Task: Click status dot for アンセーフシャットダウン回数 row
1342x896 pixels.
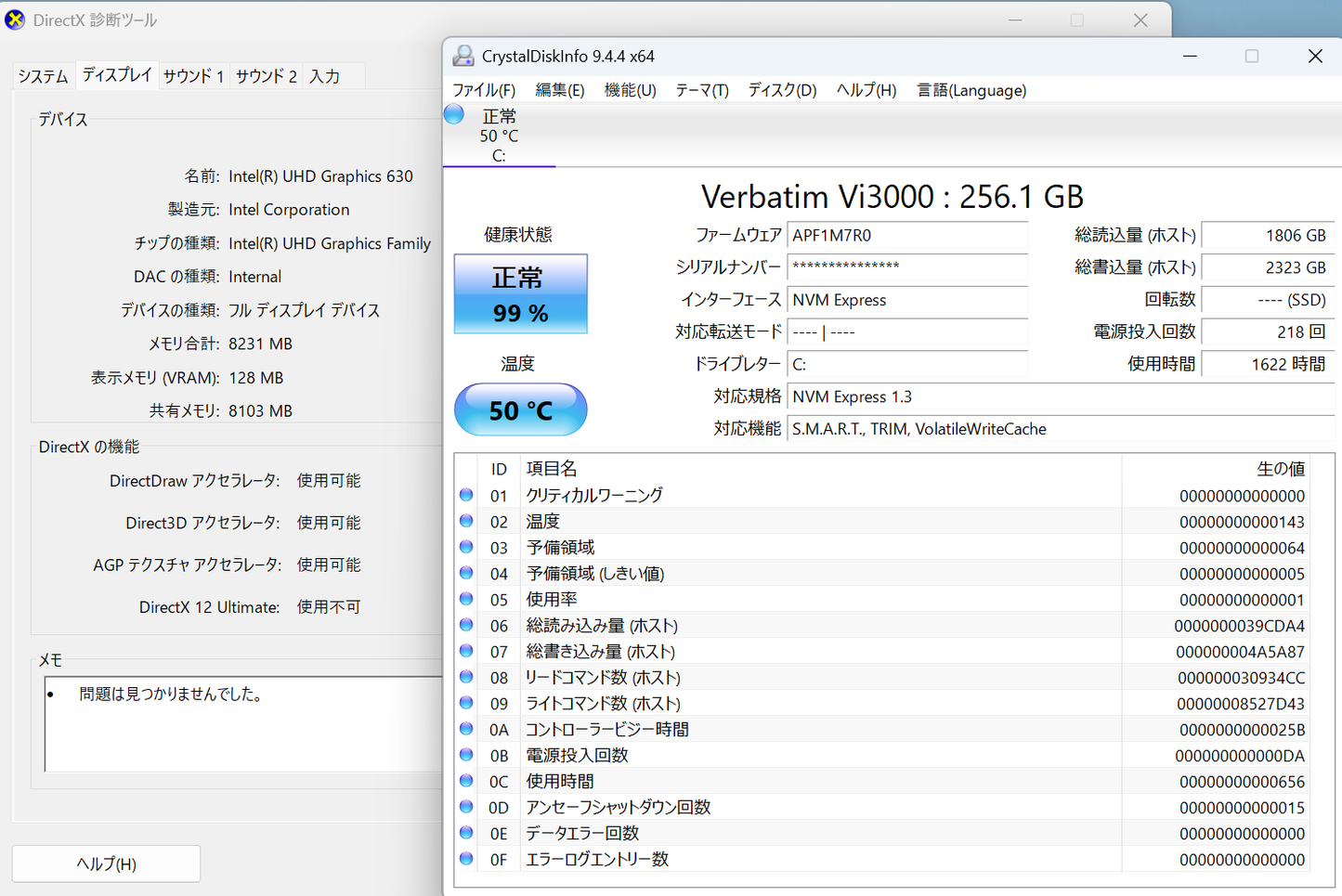Action: point(466,807)
